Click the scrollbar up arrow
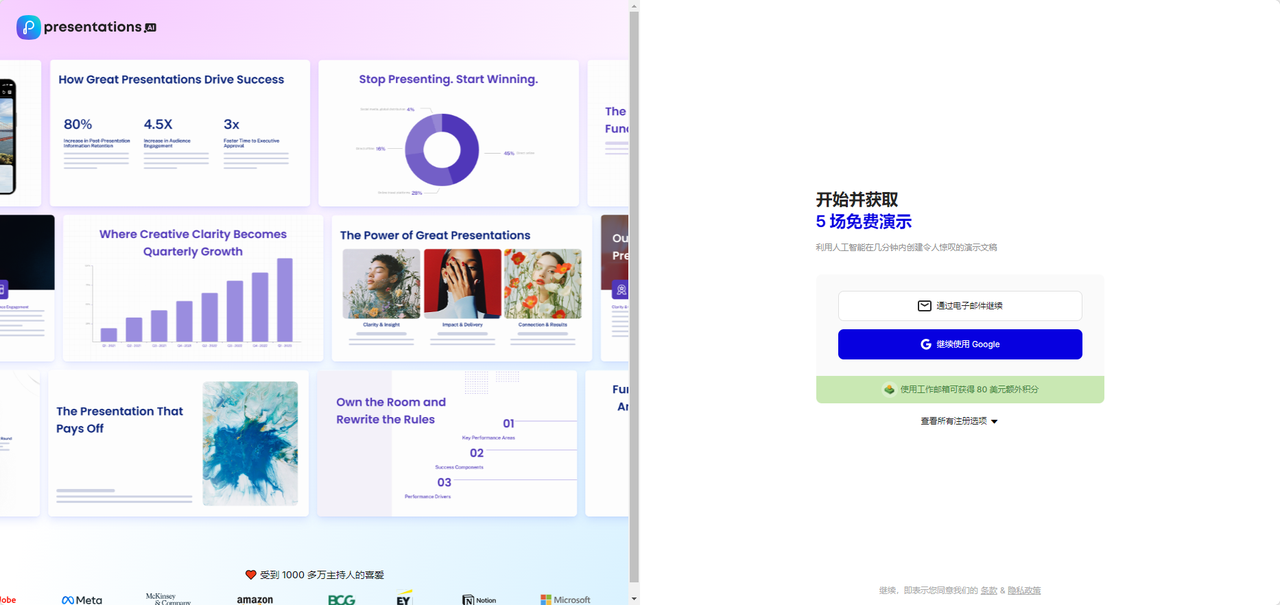This screenshot has width=1280, height=605. (634, 6)
